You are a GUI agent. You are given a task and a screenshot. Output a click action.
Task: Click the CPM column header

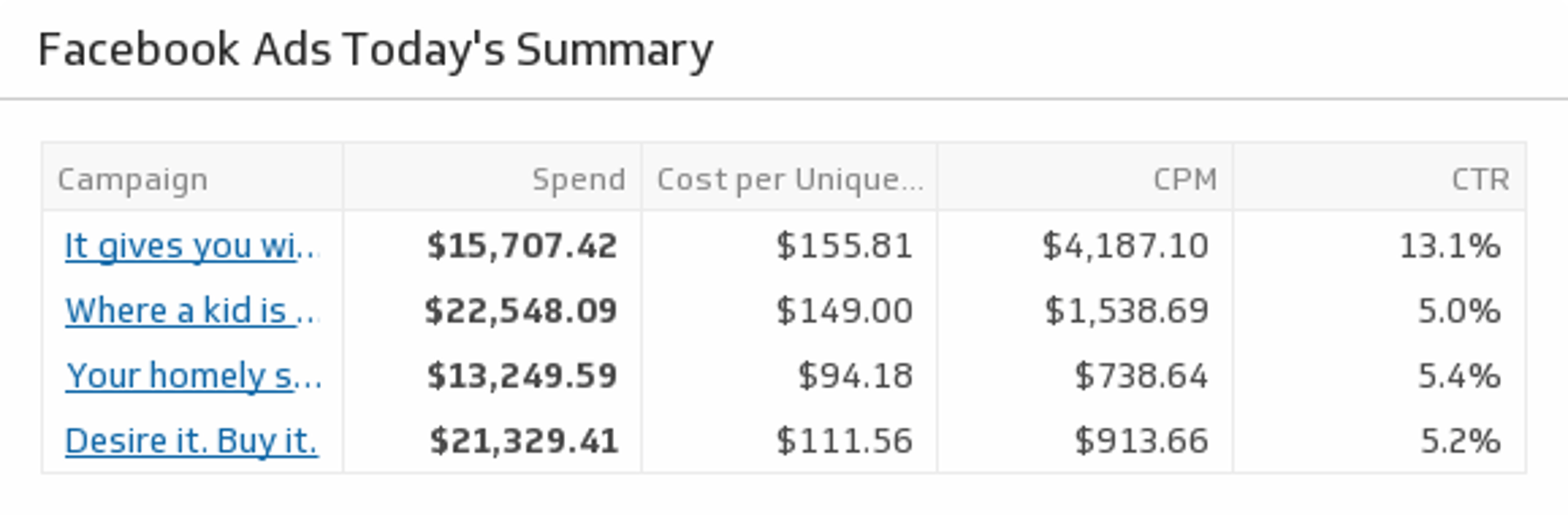pos(1185,180)
